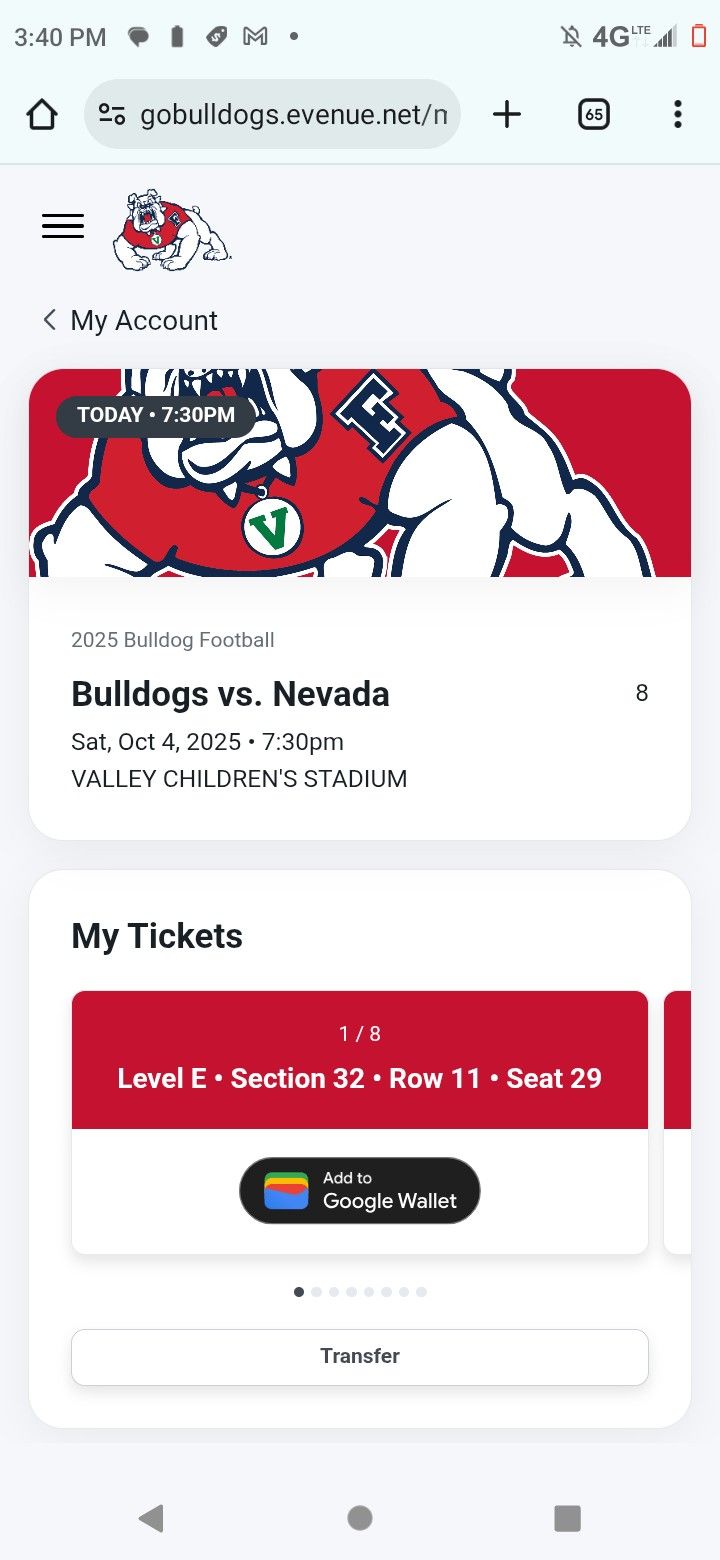Open Android recent apps square button
The image size is (720, 1560).
pyautogui.click(x=567, y=1518)
